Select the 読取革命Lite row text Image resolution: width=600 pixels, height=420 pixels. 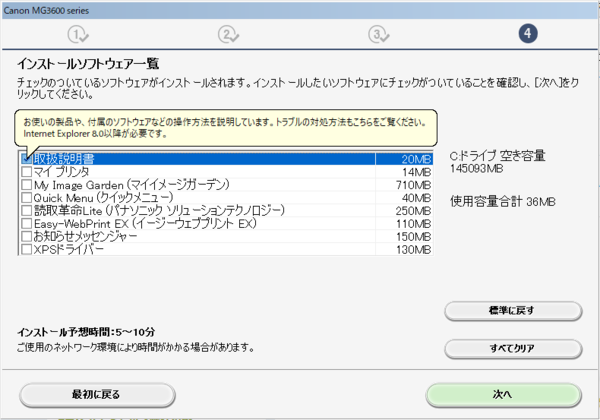pos(160,210)
